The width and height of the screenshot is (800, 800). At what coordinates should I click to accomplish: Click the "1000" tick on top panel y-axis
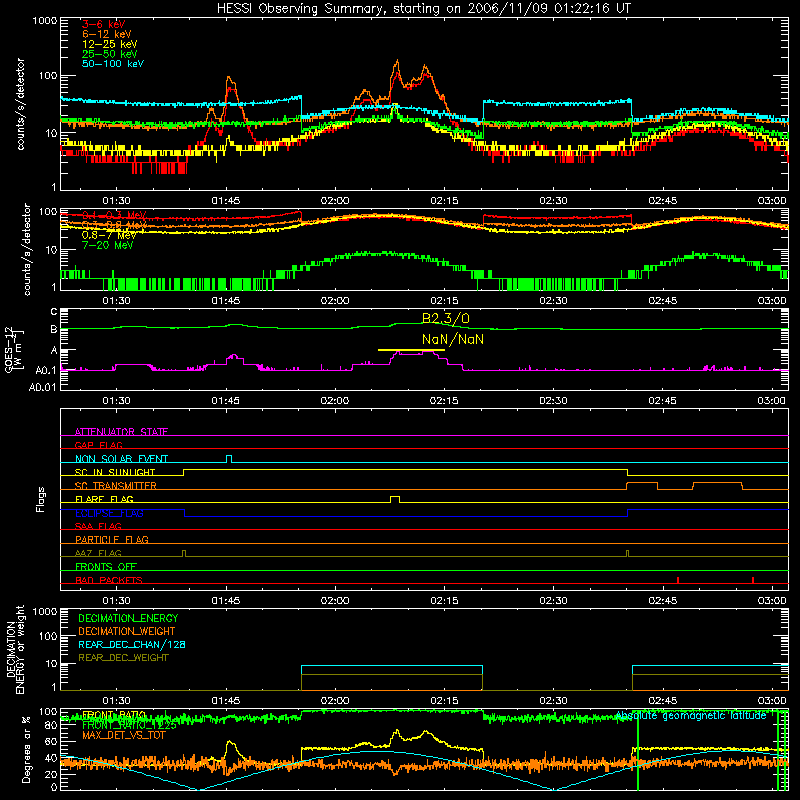tap(44, 21)
